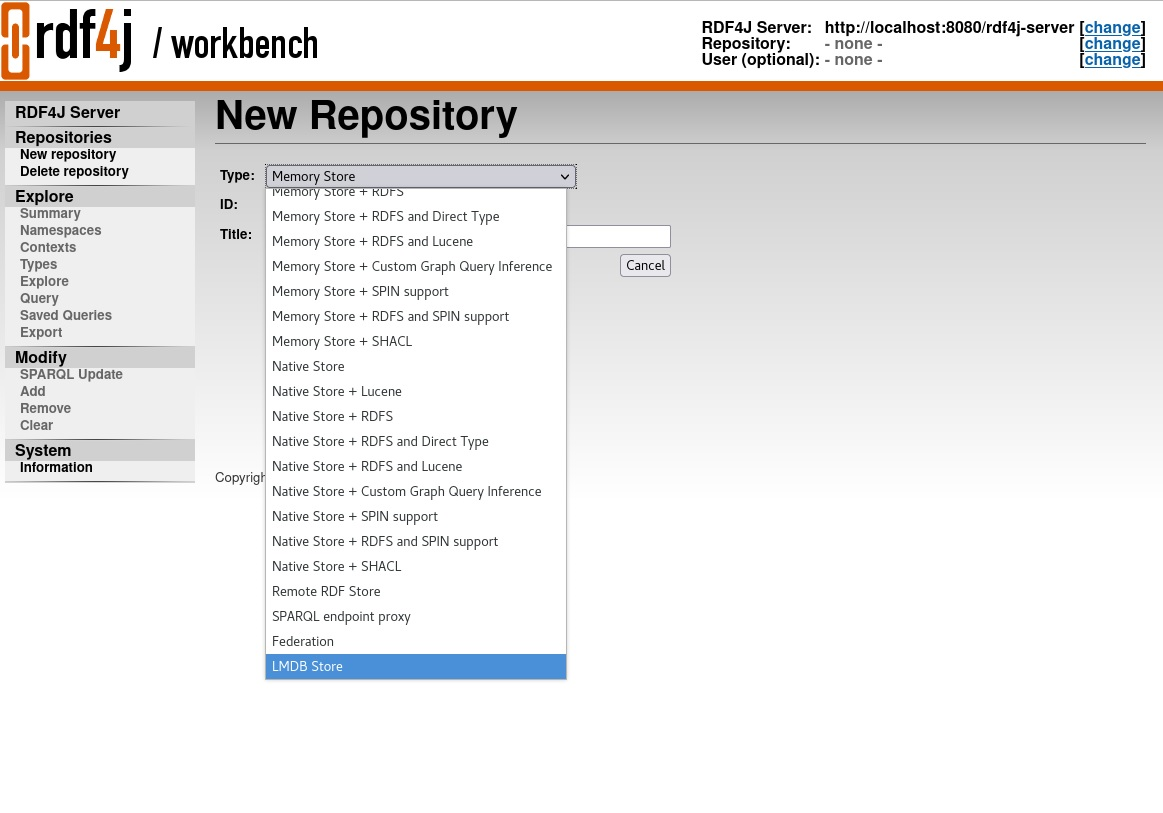Select Native Store + RDFS and Lucene
This screenshot has height=813, width=1163.
[415, 467]
